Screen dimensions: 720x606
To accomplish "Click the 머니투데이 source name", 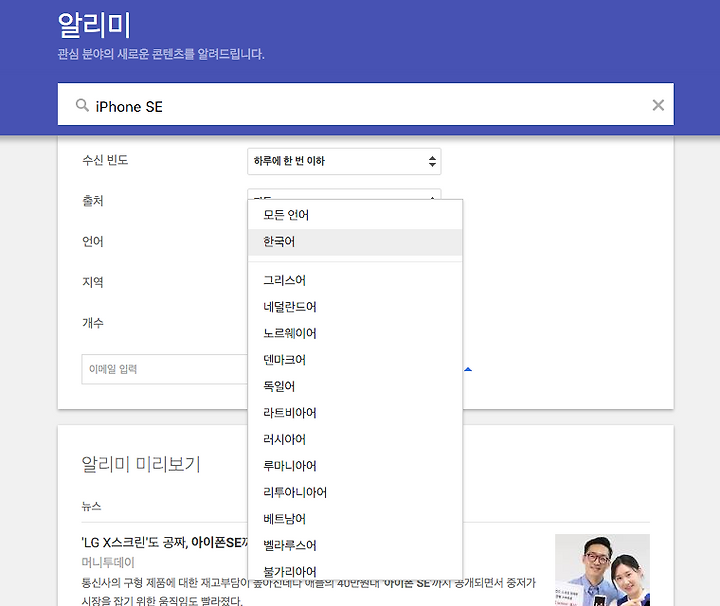I will 108,562.
